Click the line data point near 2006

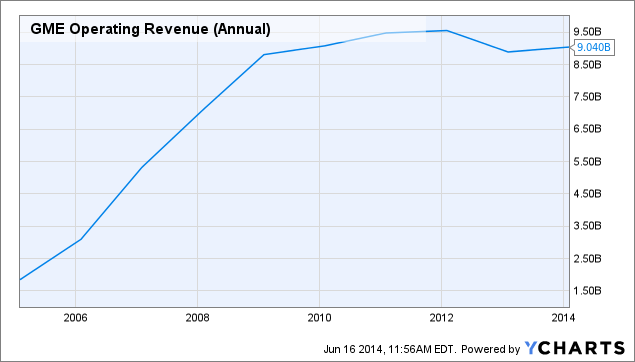pyautogui.click(x=81, y=239)
